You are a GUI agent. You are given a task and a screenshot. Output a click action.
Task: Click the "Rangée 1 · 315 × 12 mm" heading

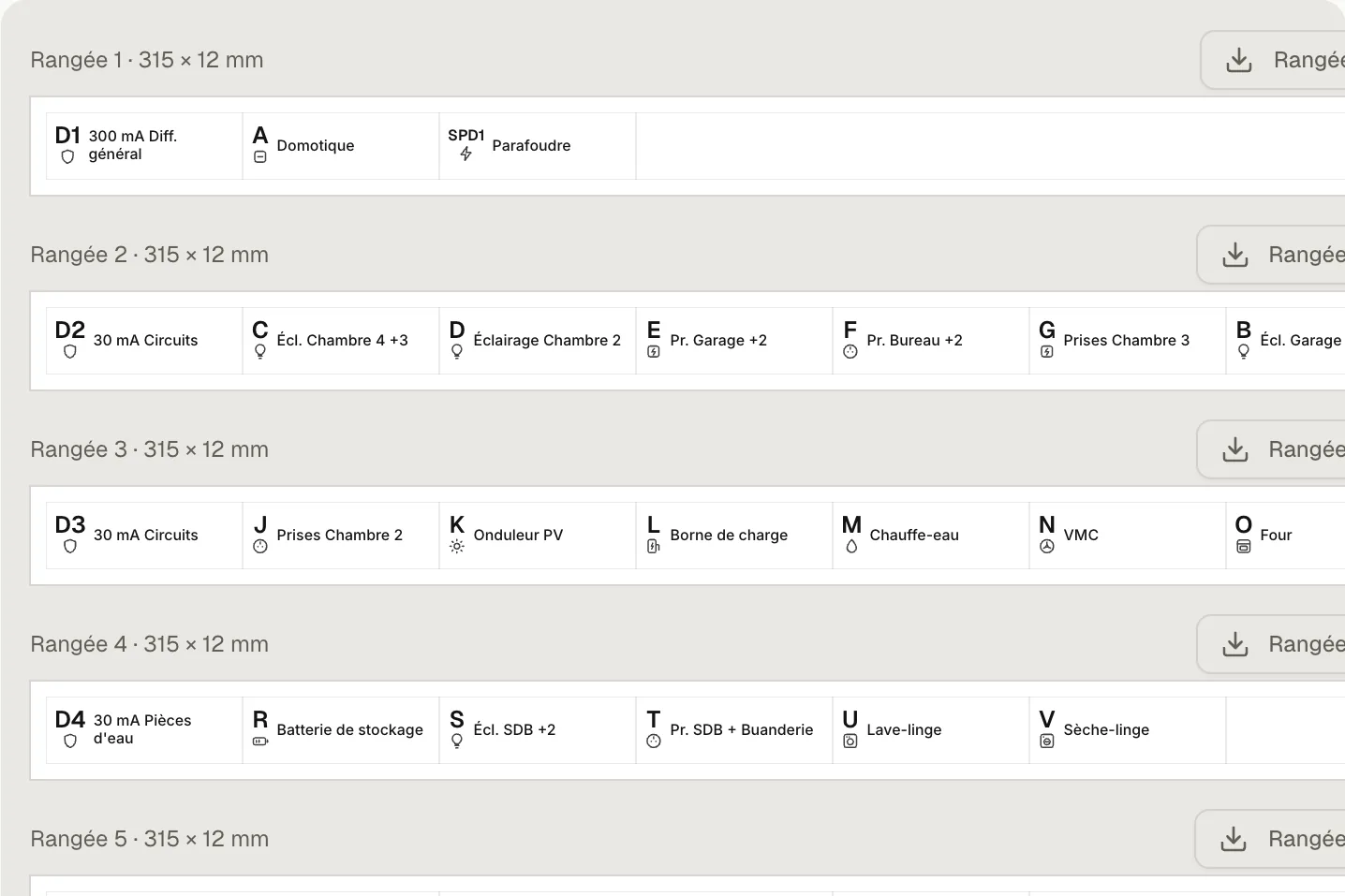[x=147, y=60]
